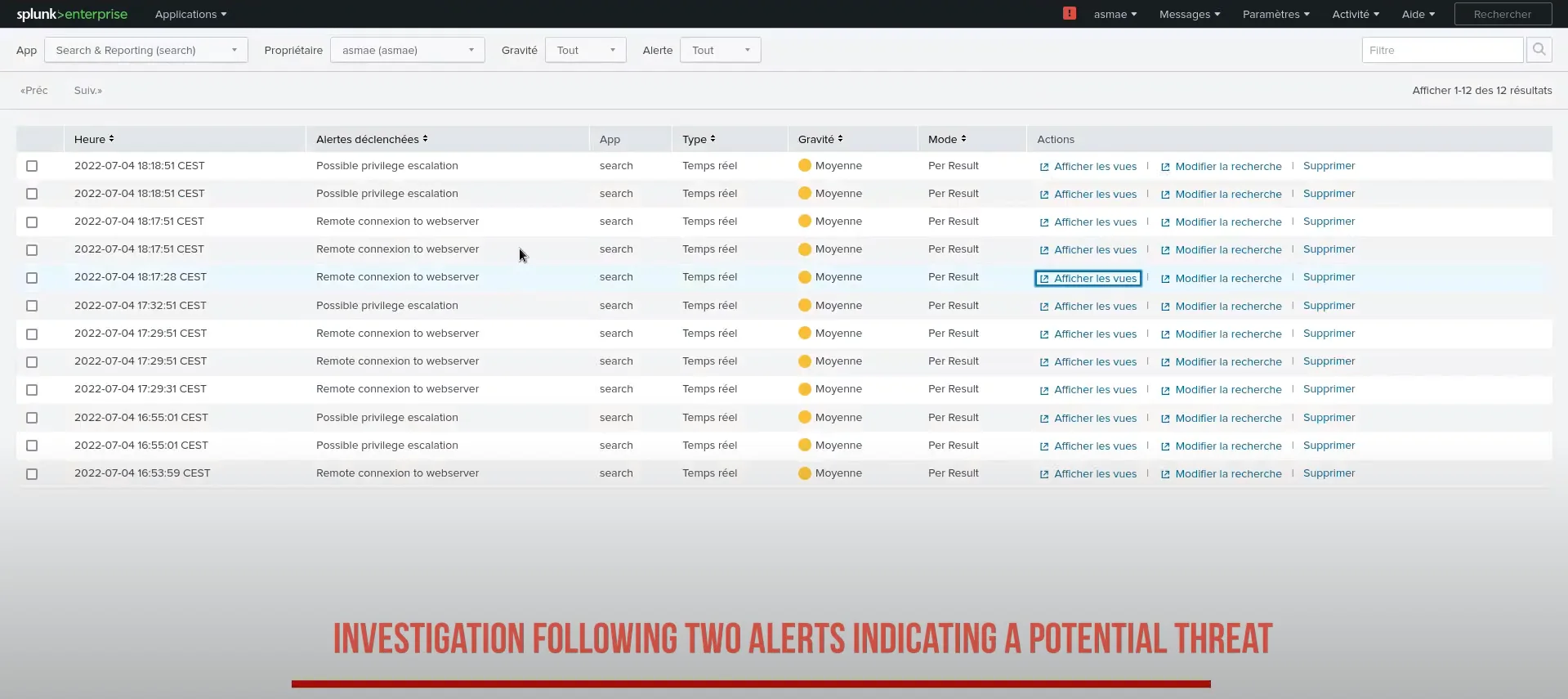The height and width of the screenshot is (699, 1568).
Task: Click orange severity dot of 16:53:59 row
Action: [x=805, y=473]
